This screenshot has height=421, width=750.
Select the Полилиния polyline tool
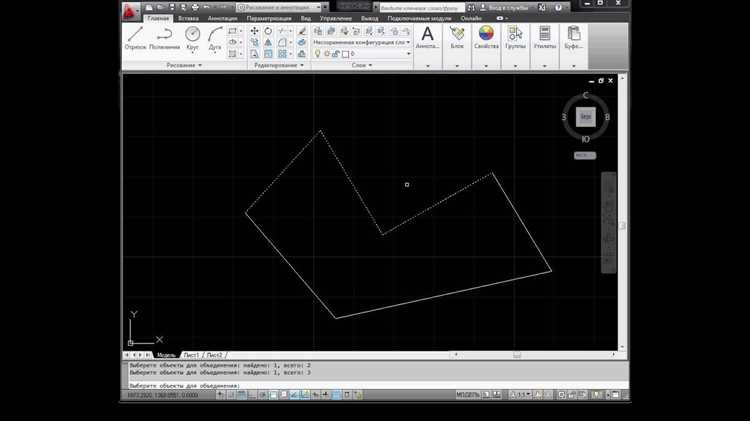(165, 38)
